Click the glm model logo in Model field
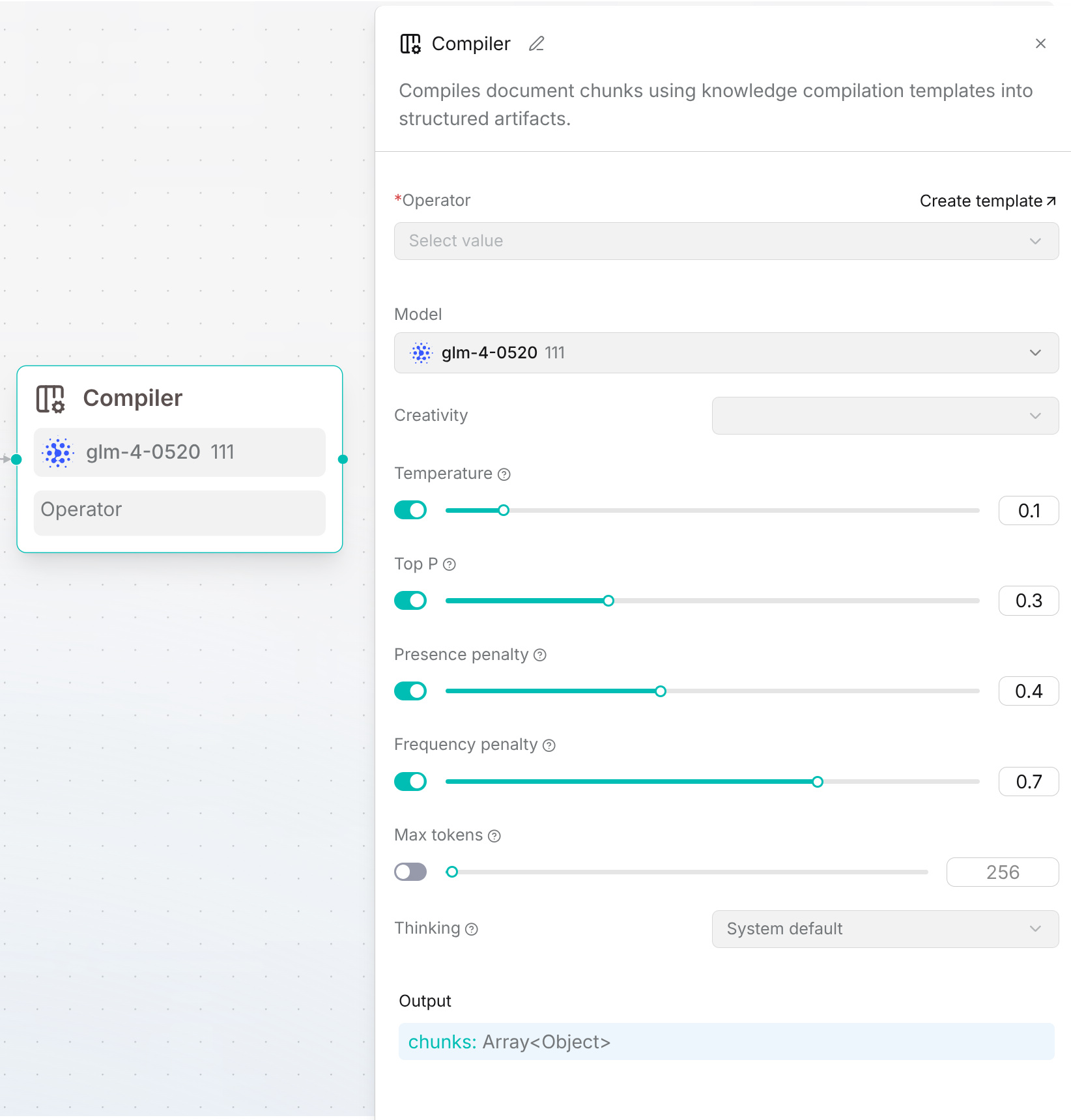This screenshot has height=1120, width=1071. point(421,353)
